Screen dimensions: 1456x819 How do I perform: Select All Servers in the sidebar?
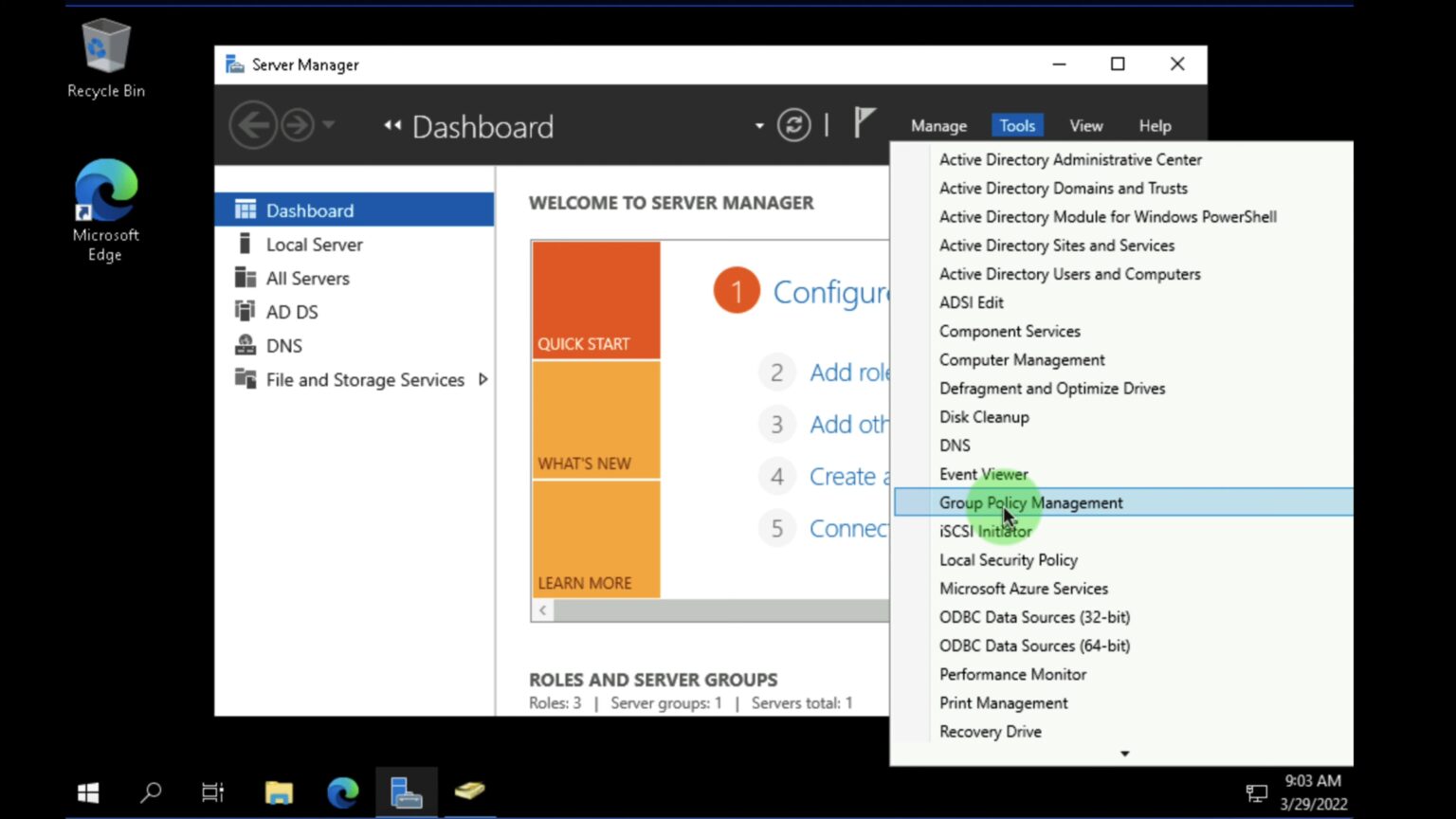[306, 278]
